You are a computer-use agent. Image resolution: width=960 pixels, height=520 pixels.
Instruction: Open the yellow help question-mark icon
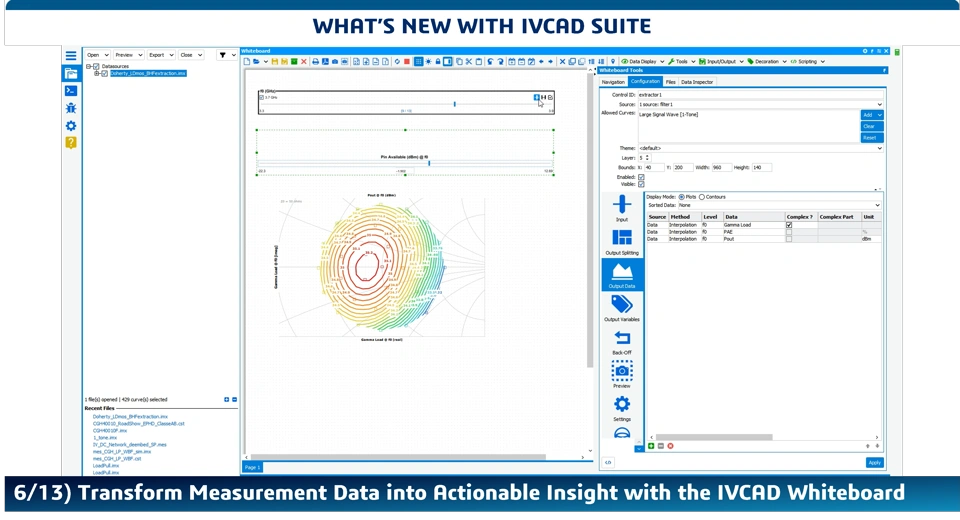71,143
